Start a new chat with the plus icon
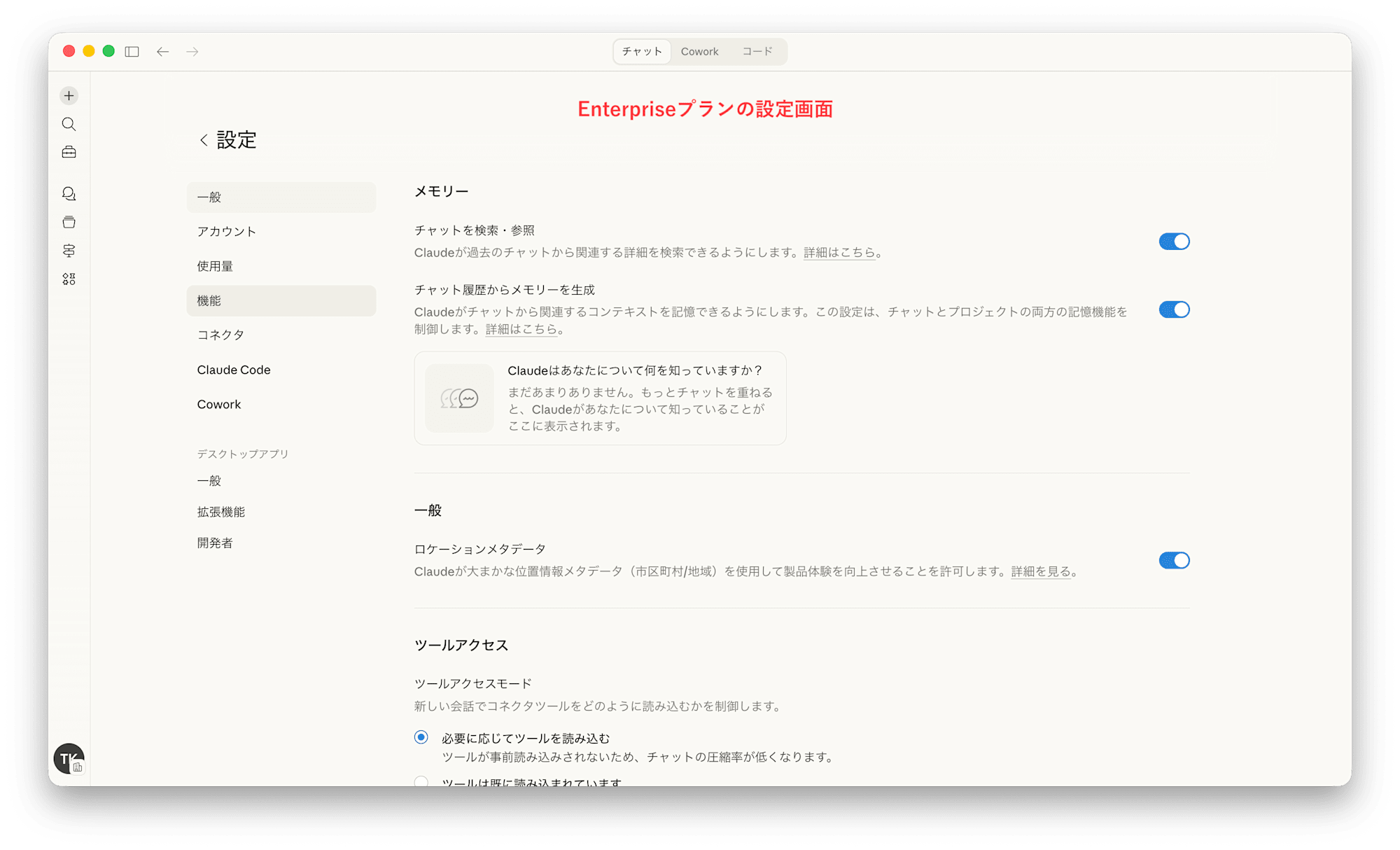The height and width of the screenshot is (850, 1400). 69,95
